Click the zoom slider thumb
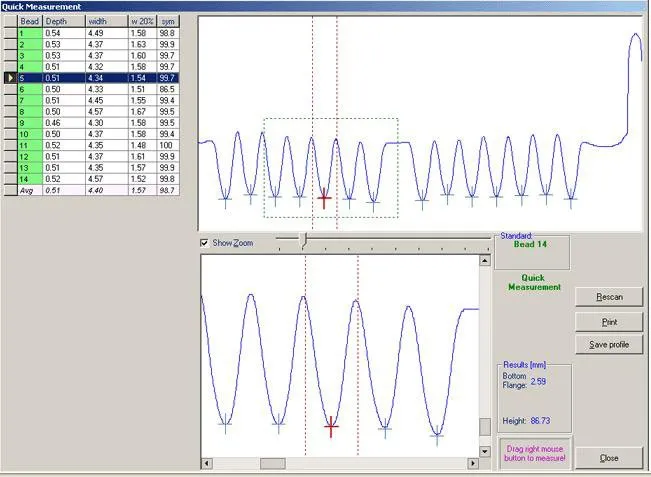Viewport: 651px width, 477px height. [304, 240]
